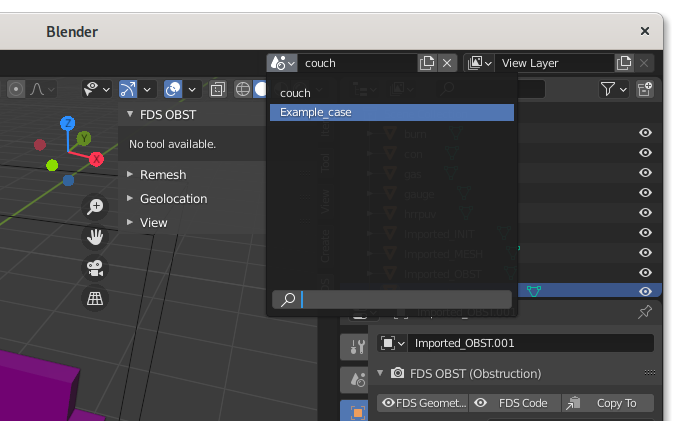Open the scene browse dropdown icon
Image resolution: width=682 pixels, height=421 pixels.
click(x=282, y=63)
